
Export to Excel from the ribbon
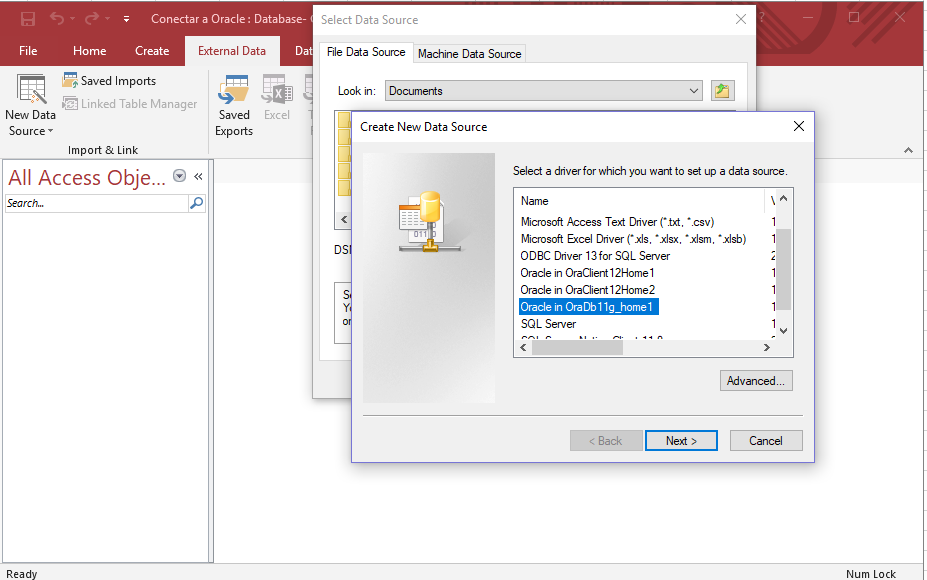277,98
